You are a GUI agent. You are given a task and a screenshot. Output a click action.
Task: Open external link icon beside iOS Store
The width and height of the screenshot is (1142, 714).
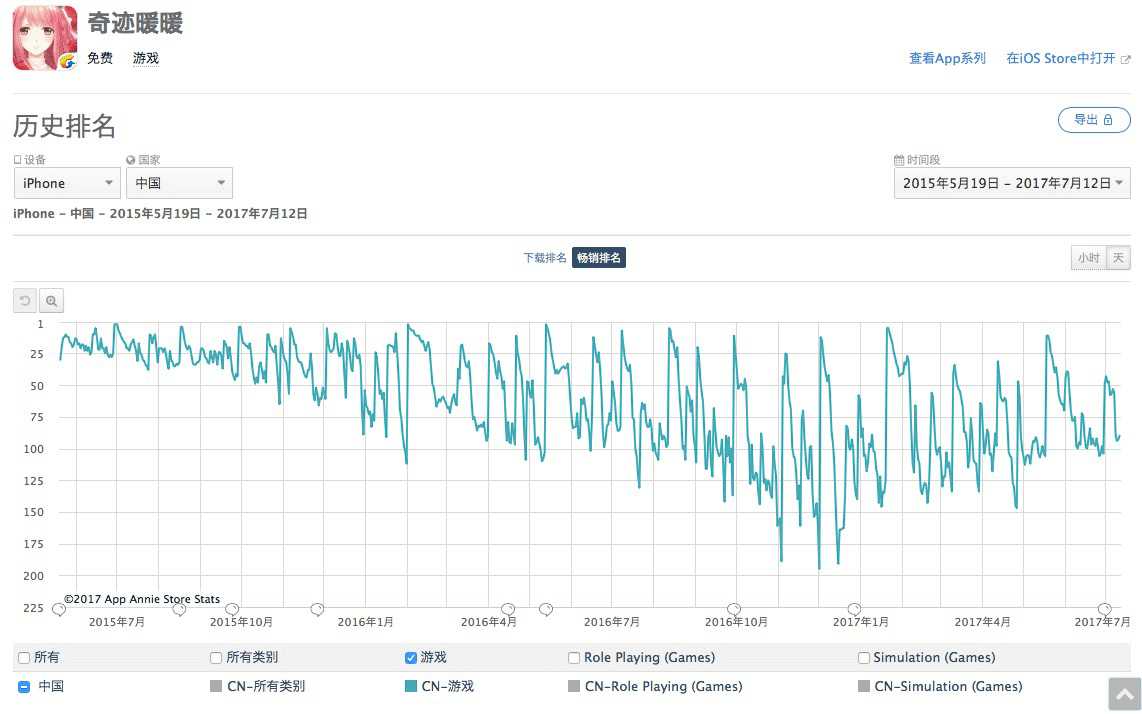click(x=1125, y=59)
